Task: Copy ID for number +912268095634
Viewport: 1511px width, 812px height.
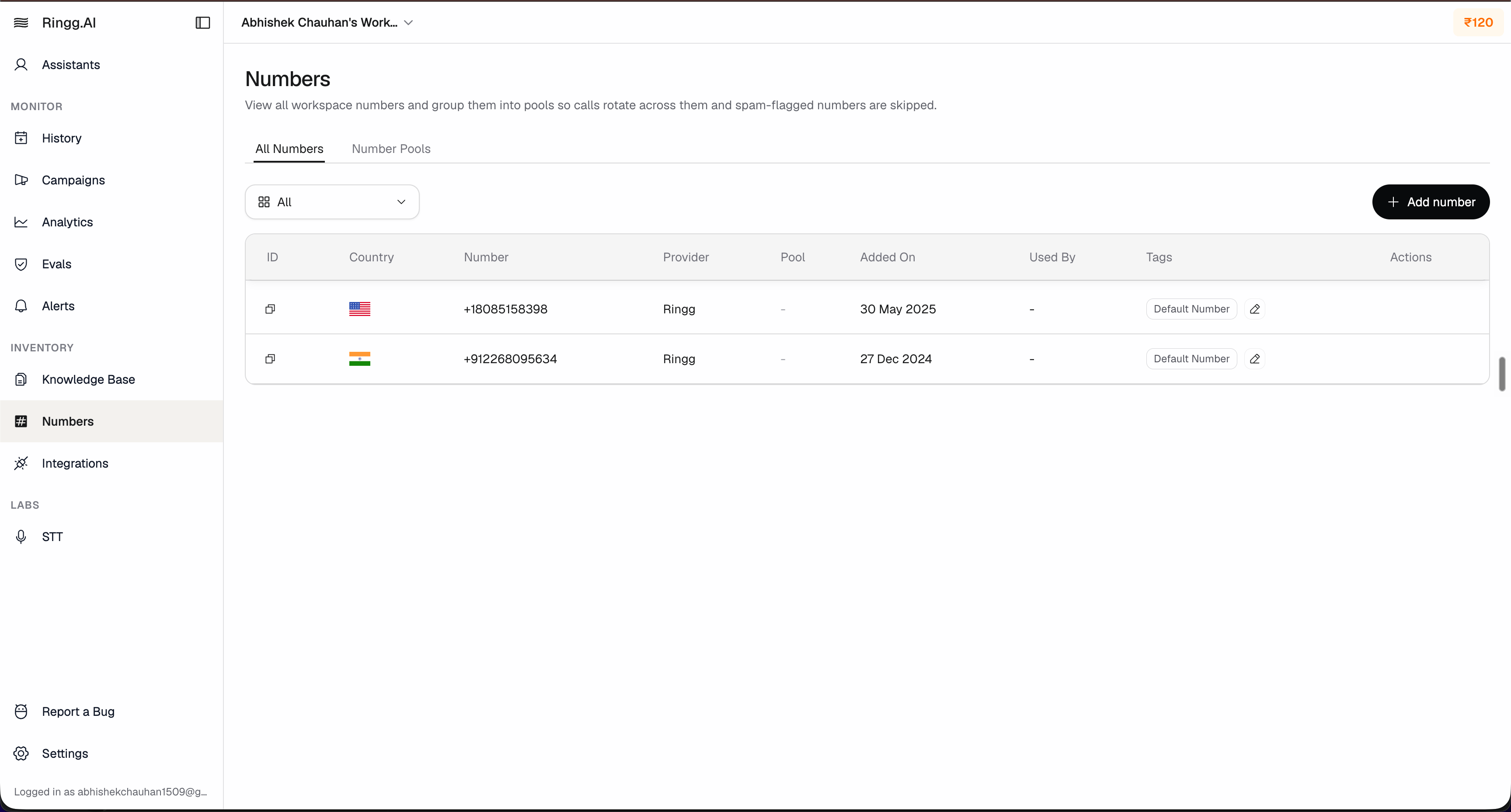Action: [270, 359]
